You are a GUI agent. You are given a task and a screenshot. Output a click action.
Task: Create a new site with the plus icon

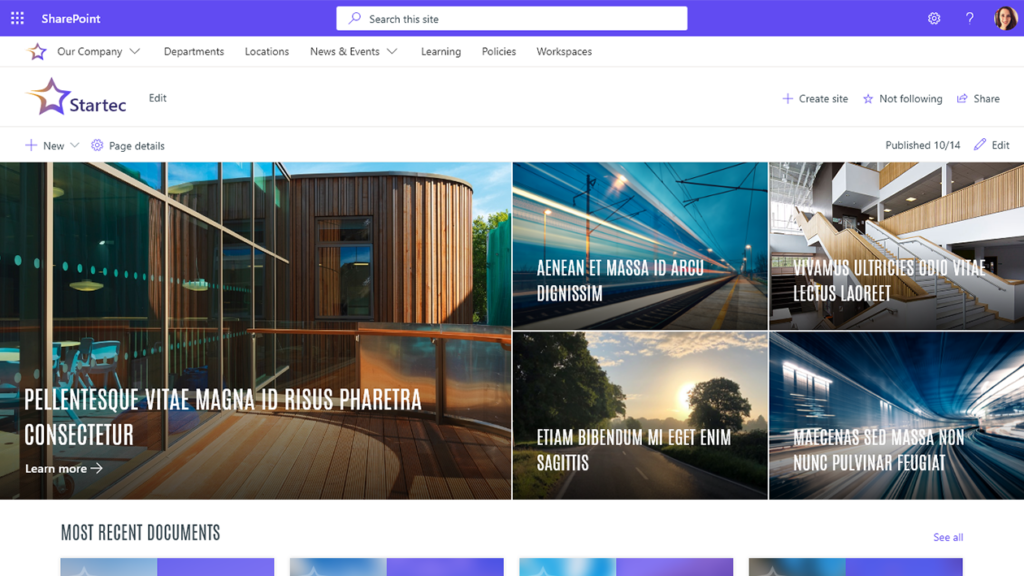[813, 98]
